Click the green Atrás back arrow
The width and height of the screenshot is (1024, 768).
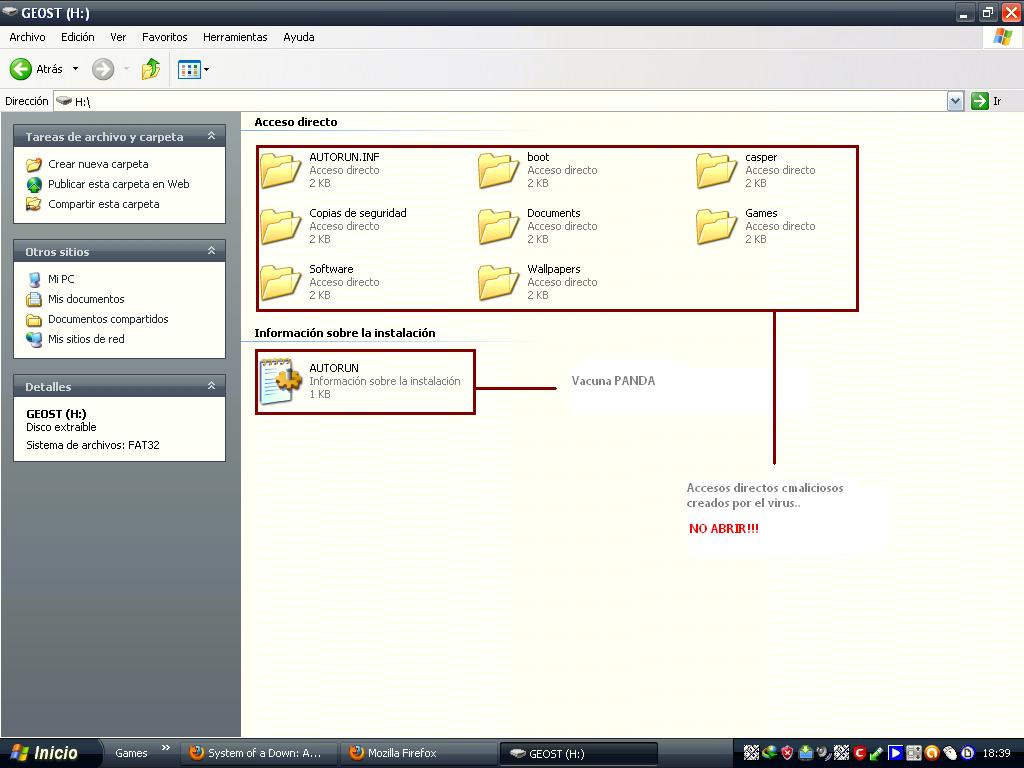click(21, 69)
